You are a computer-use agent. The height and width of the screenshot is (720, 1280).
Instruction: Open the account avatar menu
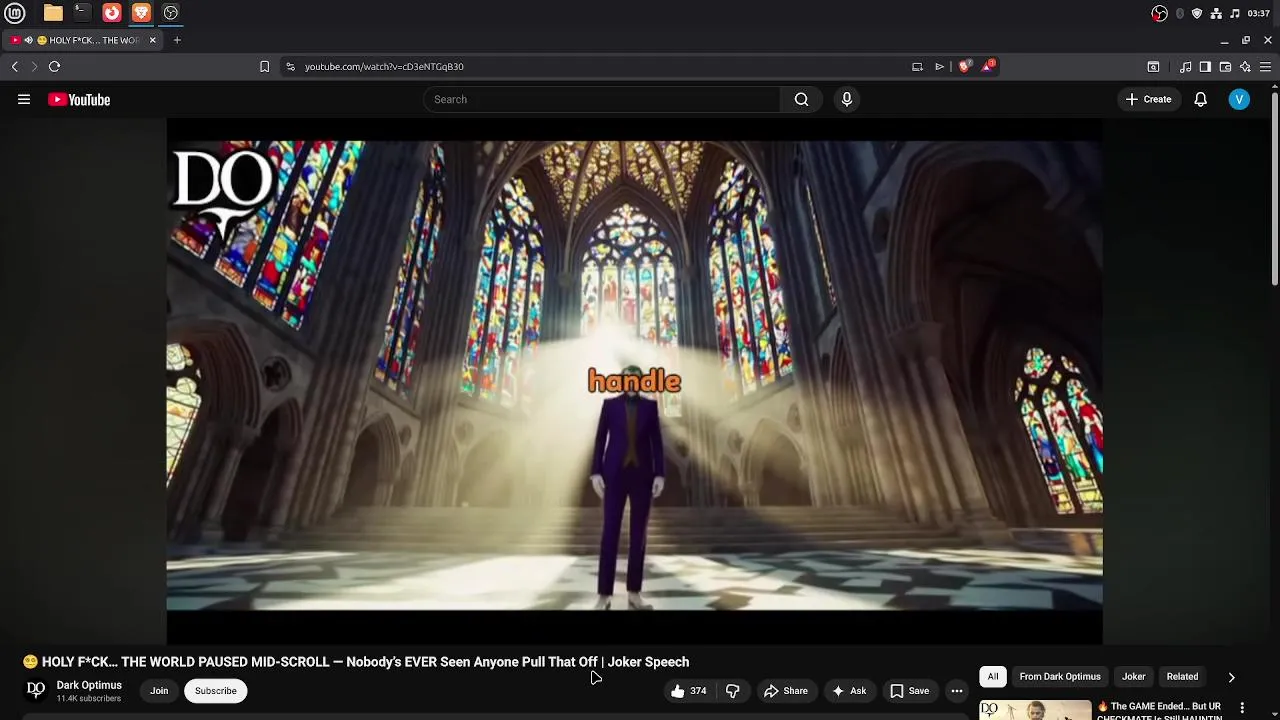(x=1239, y=99)
